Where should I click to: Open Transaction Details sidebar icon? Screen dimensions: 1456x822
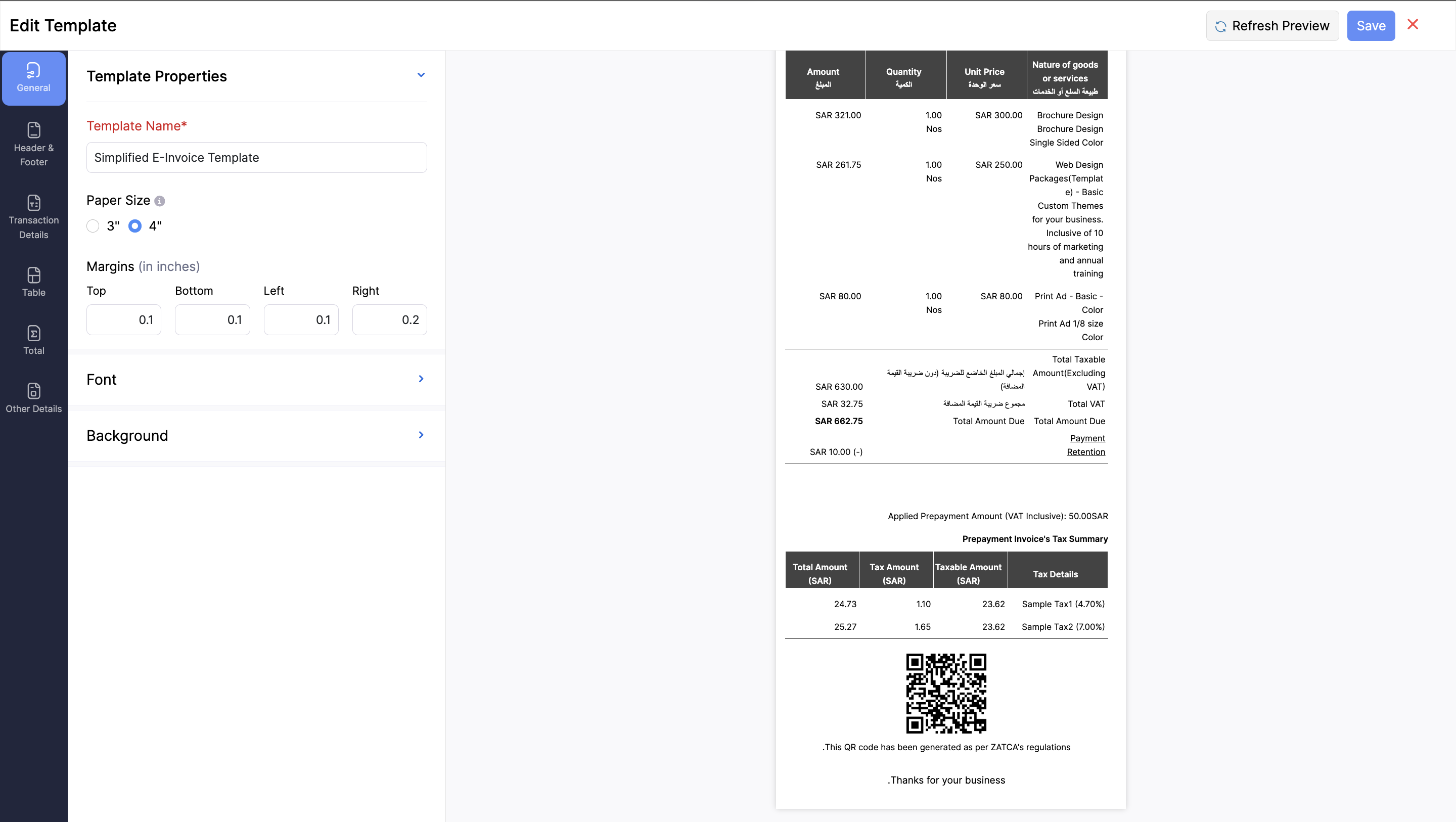33,217
